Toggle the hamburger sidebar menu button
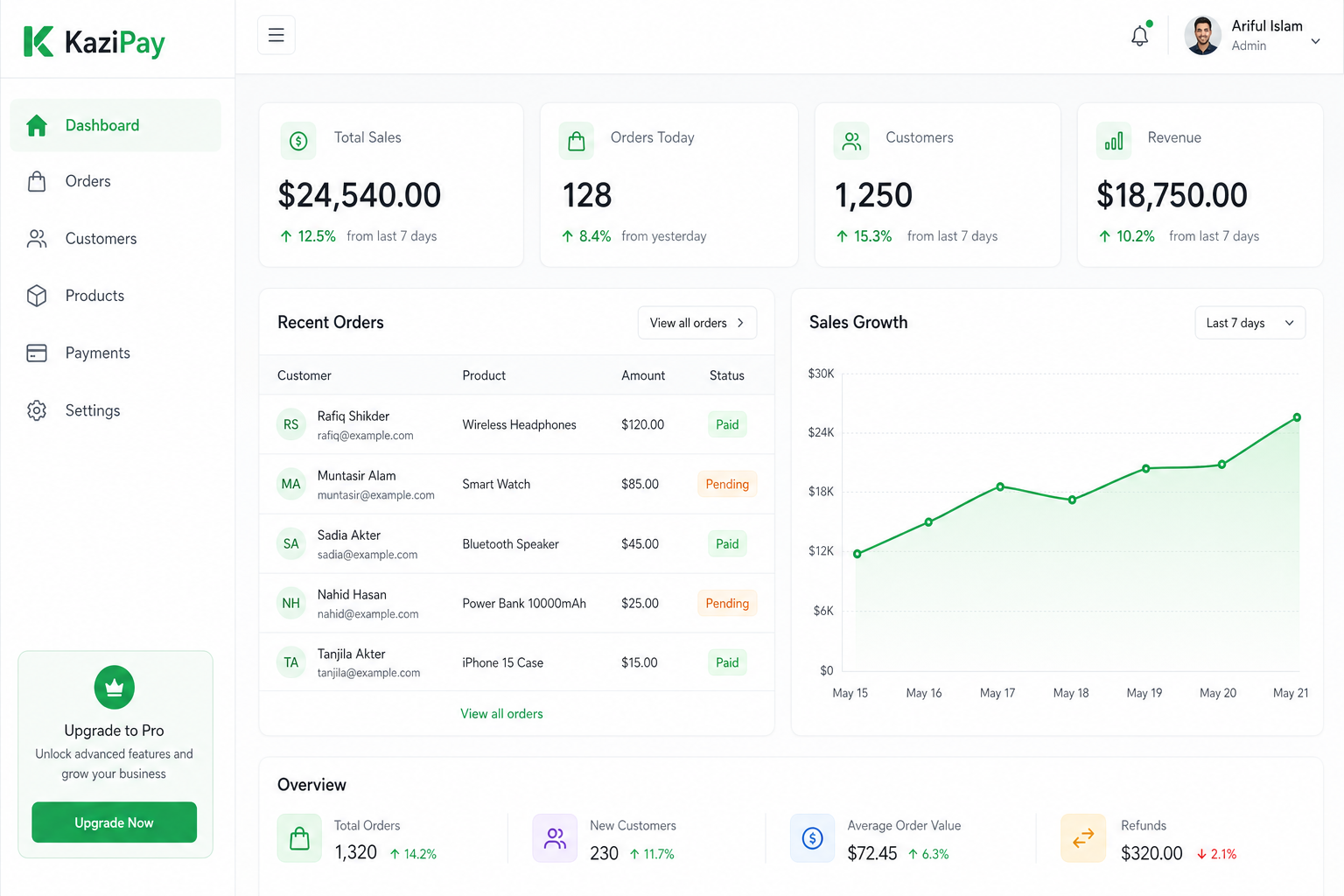 coord(276,35)
